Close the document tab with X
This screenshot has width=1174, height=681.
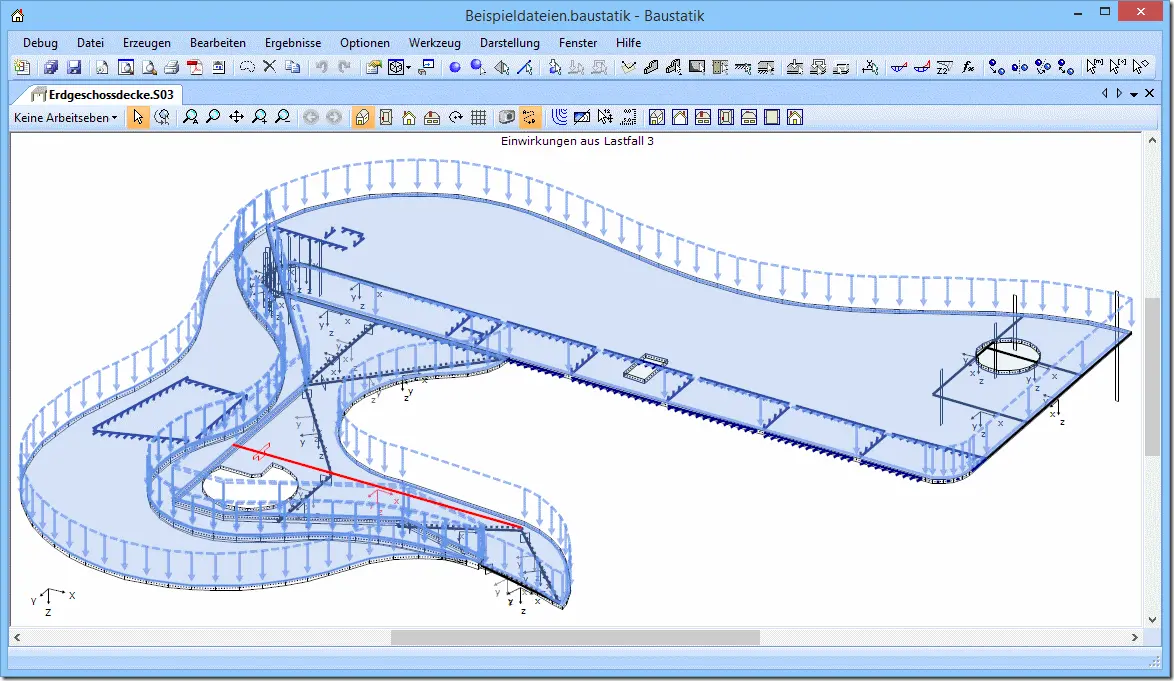pos(1149,94)
